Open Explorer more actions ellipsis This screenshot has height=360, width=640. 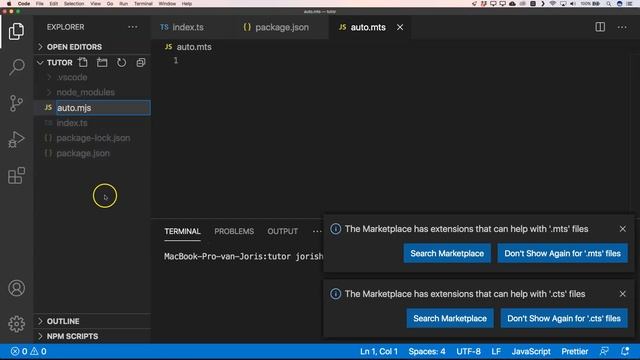133,27
